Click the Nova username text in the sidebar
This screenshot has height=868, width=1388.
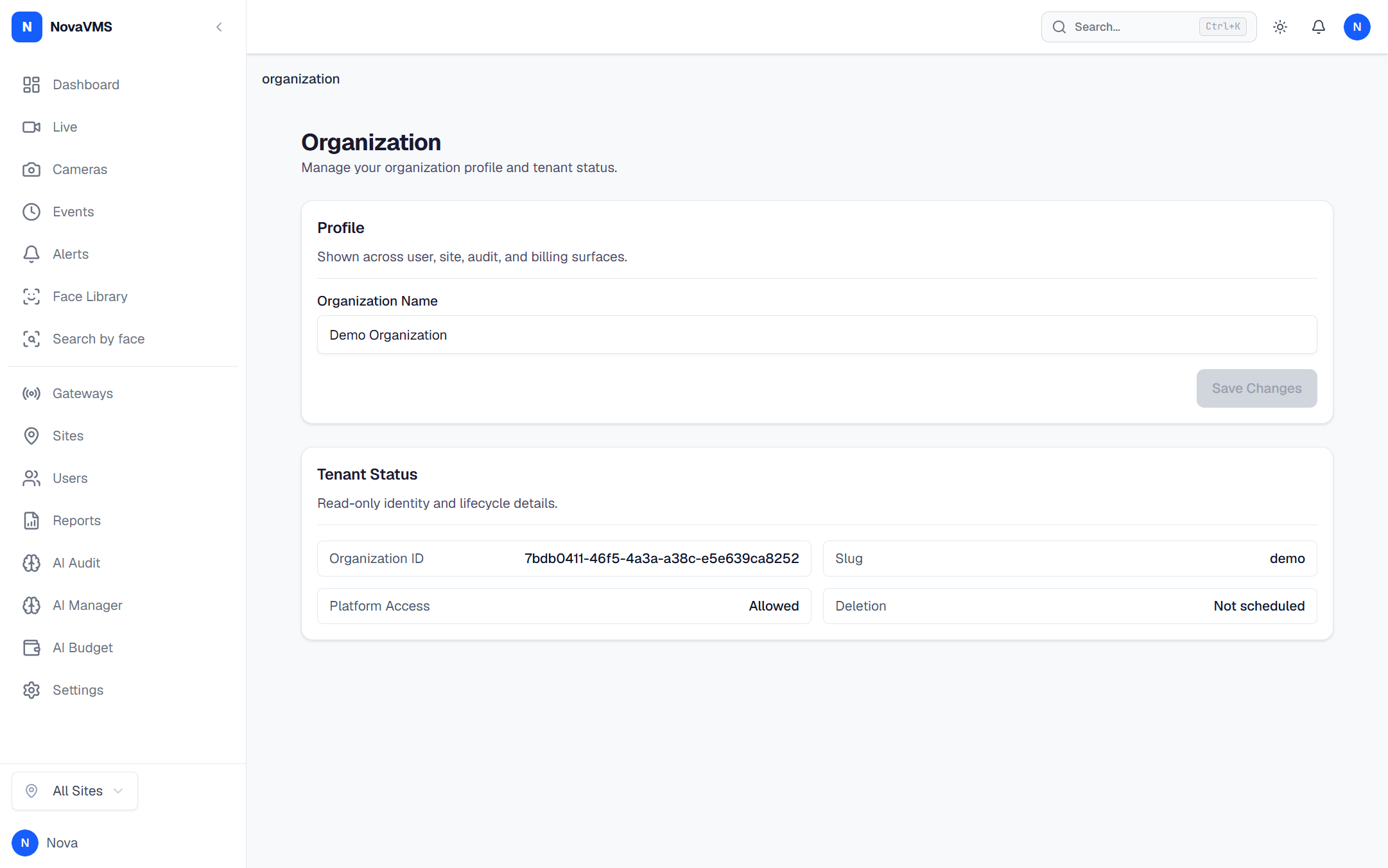(x=62, y=843)
